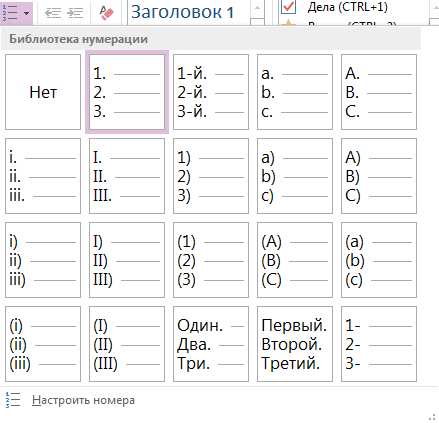Select the 1. 2. 3. numbering format
The height and width of the screenshot is (423, 439).
[127, 92]
